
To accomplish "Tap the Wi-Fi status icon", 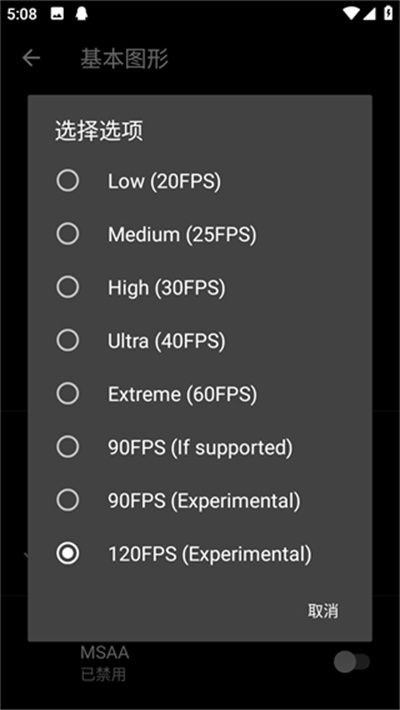I will (352, 14).
